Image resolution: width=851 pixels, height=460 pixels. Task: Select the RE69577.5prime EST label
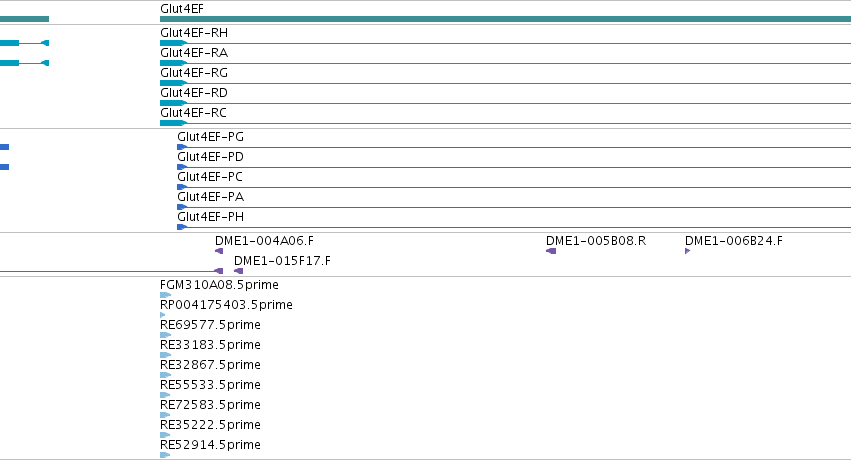tap(211, 325)
